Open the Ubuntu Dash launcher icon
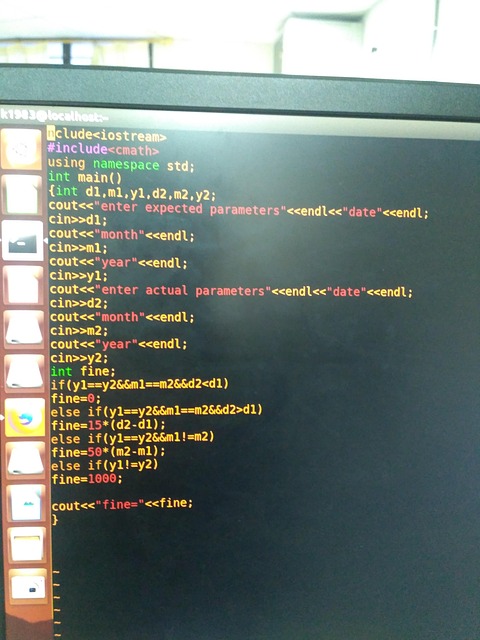The image size is (480, 640). [x=21, y=149]
